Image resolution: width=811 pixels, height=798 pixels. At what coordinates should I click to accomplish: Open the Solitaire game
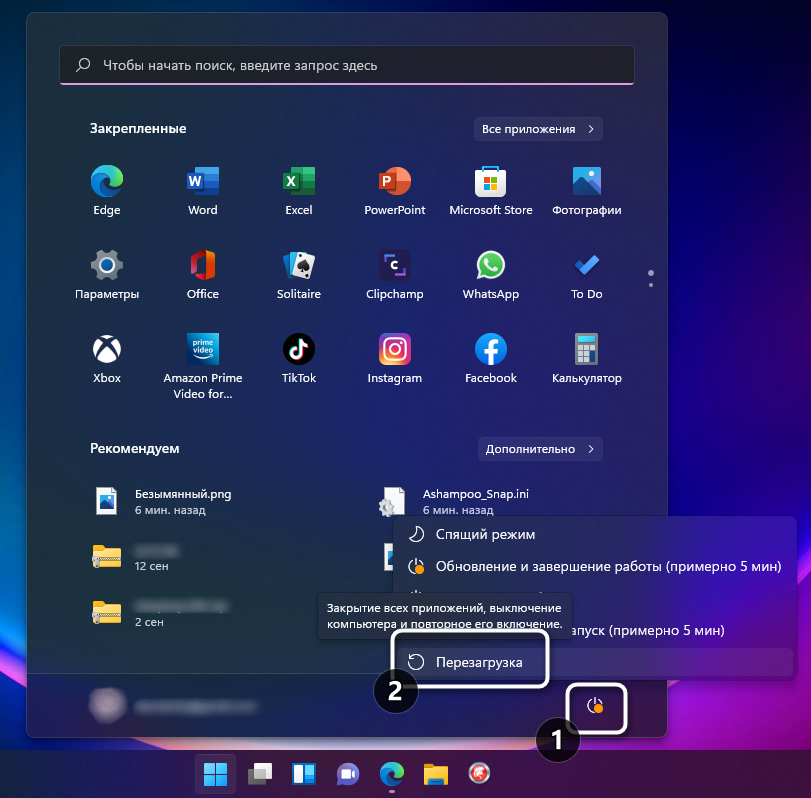click(x=298, y=271)
